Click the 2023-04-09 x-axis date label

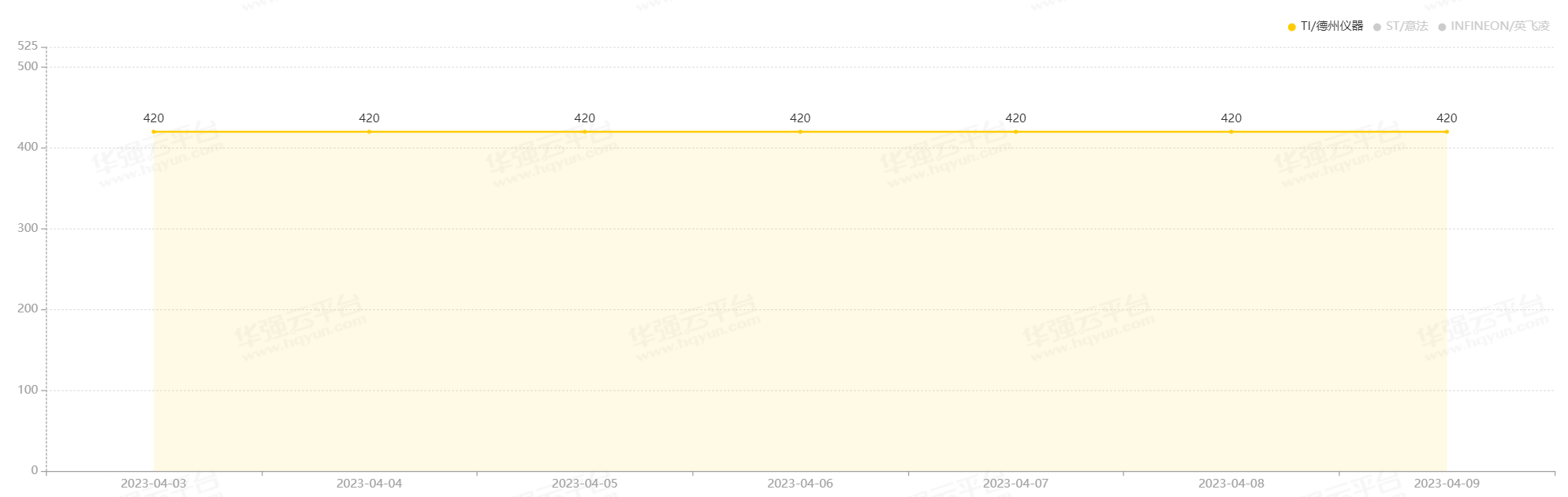(1447, 484)
